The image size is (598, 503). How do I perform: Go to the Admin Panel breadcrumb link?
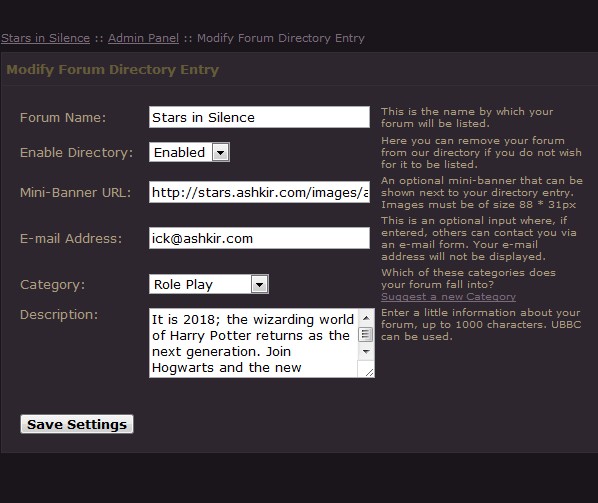tap(143, 38)
